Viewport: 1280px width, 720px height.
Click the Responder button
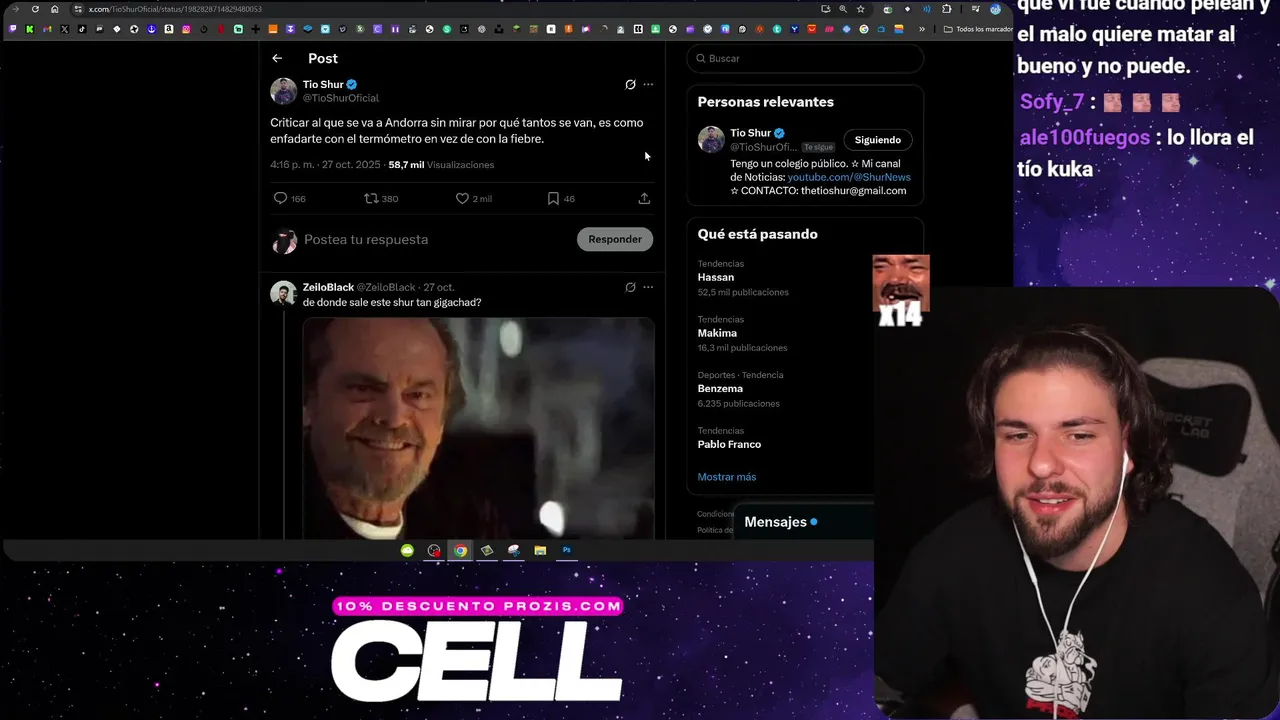coord(615,239)
